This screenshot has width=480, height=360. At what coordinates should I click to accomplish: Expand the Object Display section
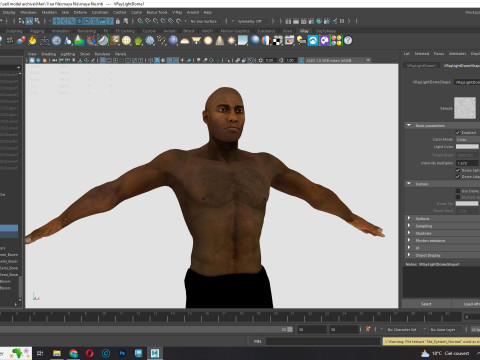click(409, 255)
